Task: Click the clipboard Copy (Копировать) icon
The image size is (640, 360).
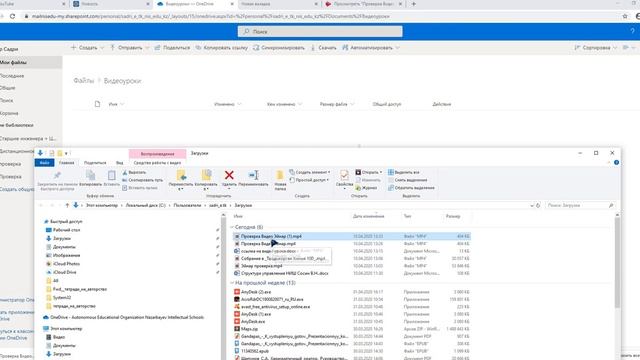Action: coord(91,176)
